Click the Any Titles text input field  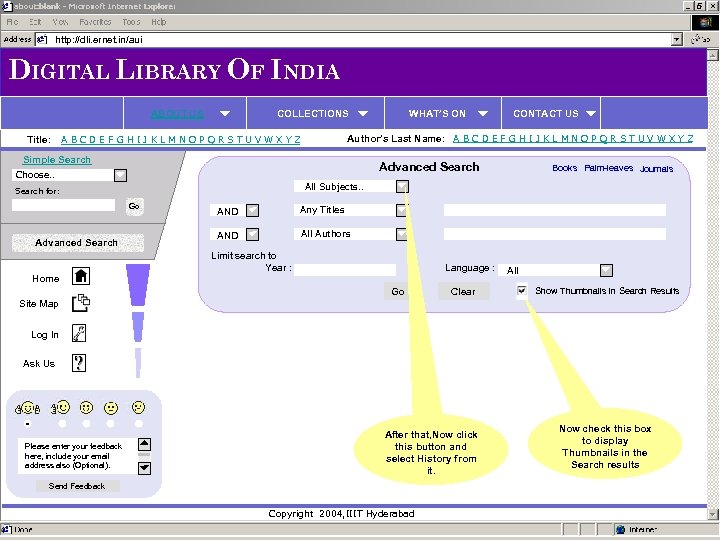click(x=555, y=210)
